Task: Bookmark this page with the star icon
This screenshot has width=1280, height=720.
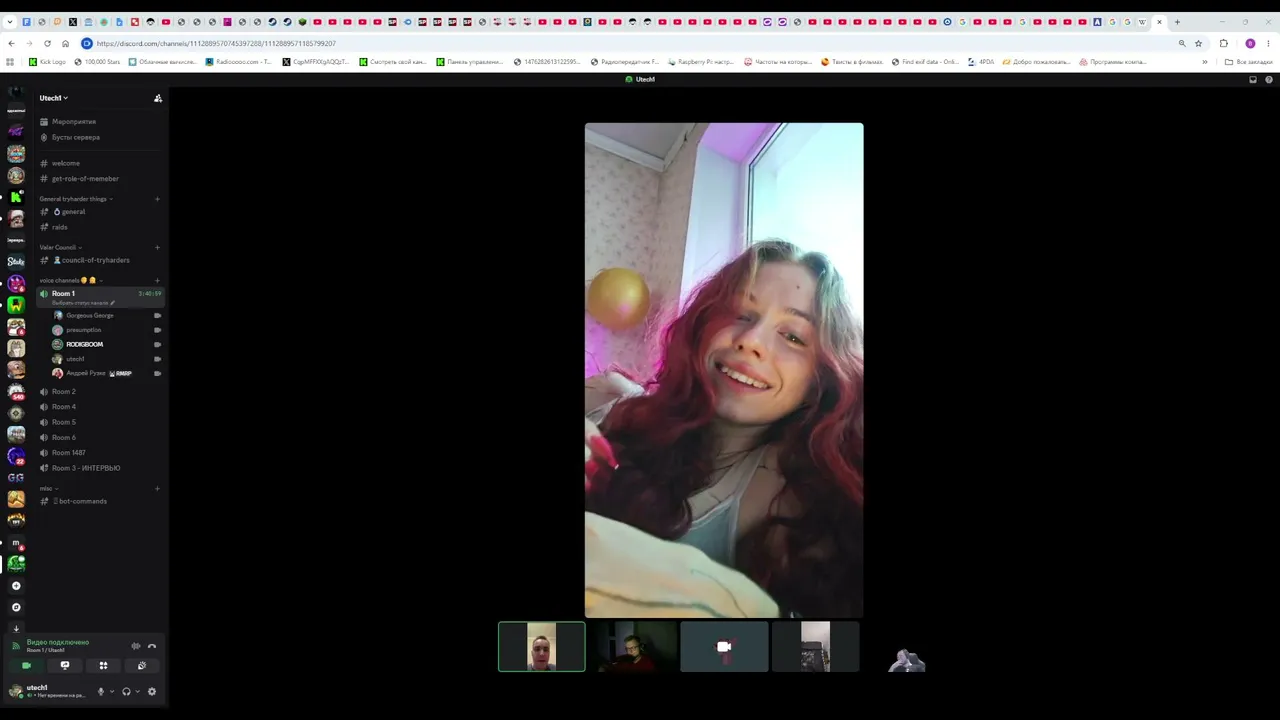Action: pos(1198,44)
